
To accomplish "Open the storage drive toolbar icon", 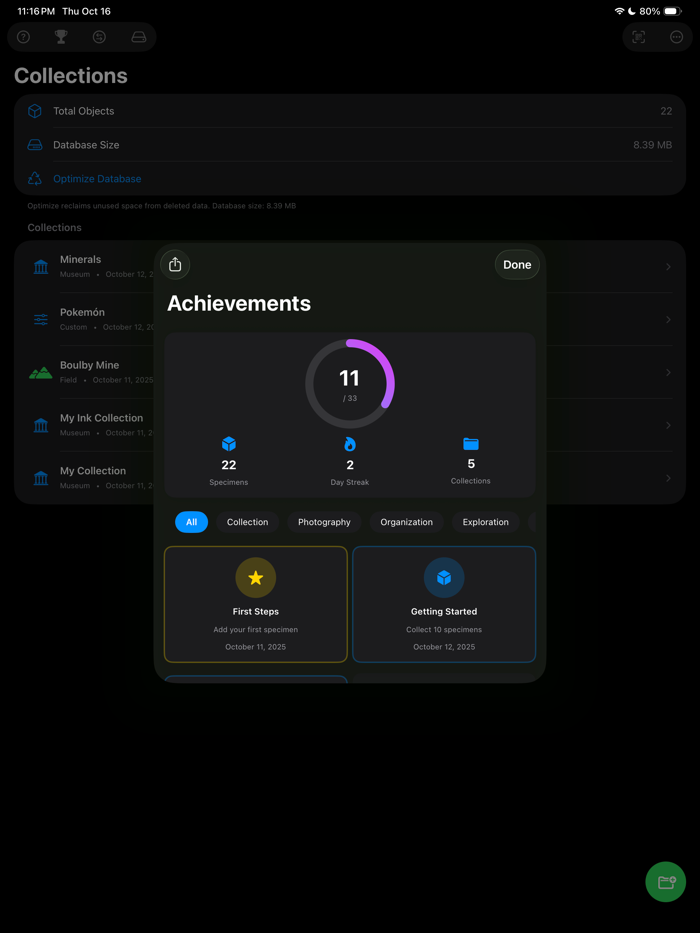I will (x=139, y=37).
